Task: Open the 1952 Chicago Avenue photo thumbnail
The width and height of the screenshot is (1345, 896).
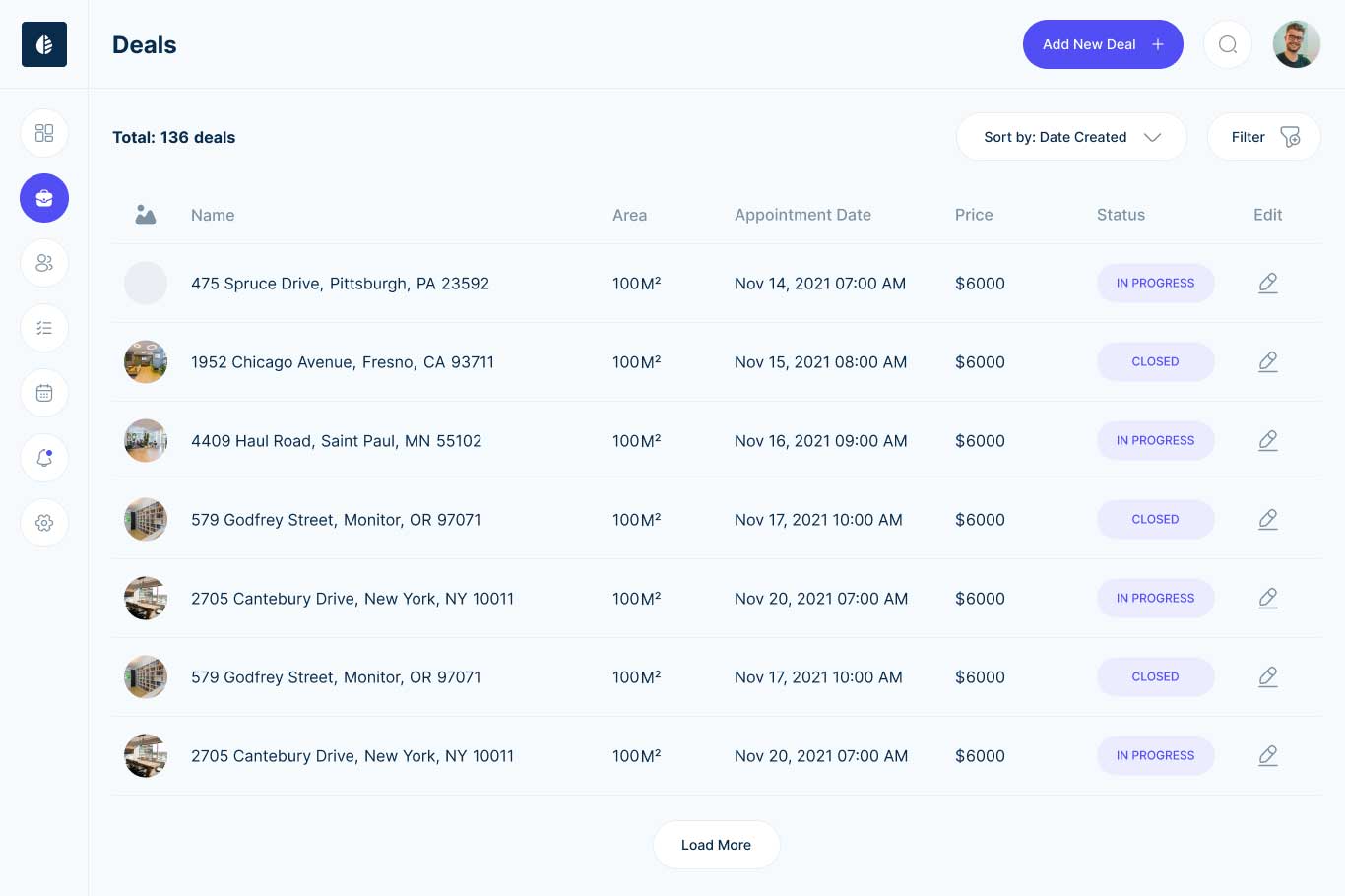Action: tap(146, 362)
